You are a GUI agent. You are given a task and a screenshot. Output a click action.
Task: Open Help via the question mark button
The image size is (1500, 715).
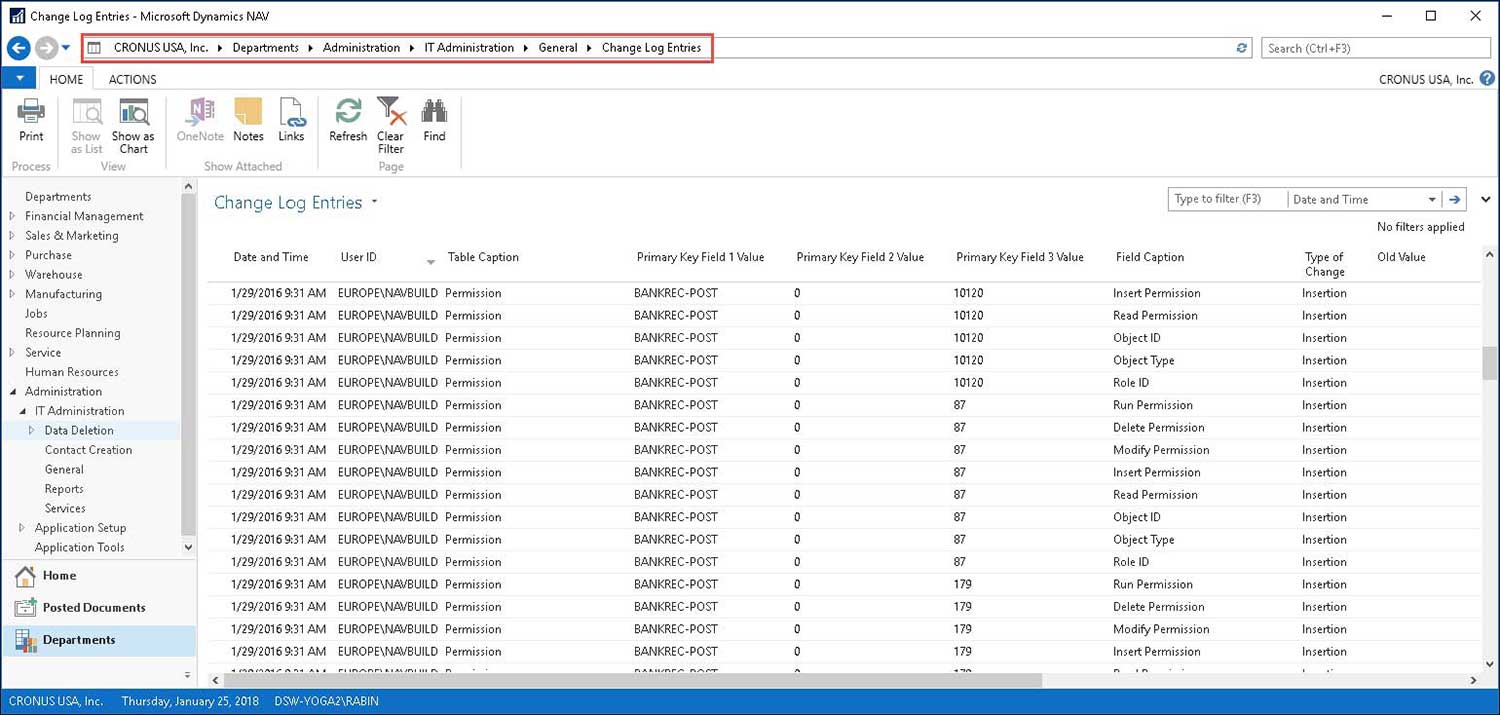(1489, 78)
